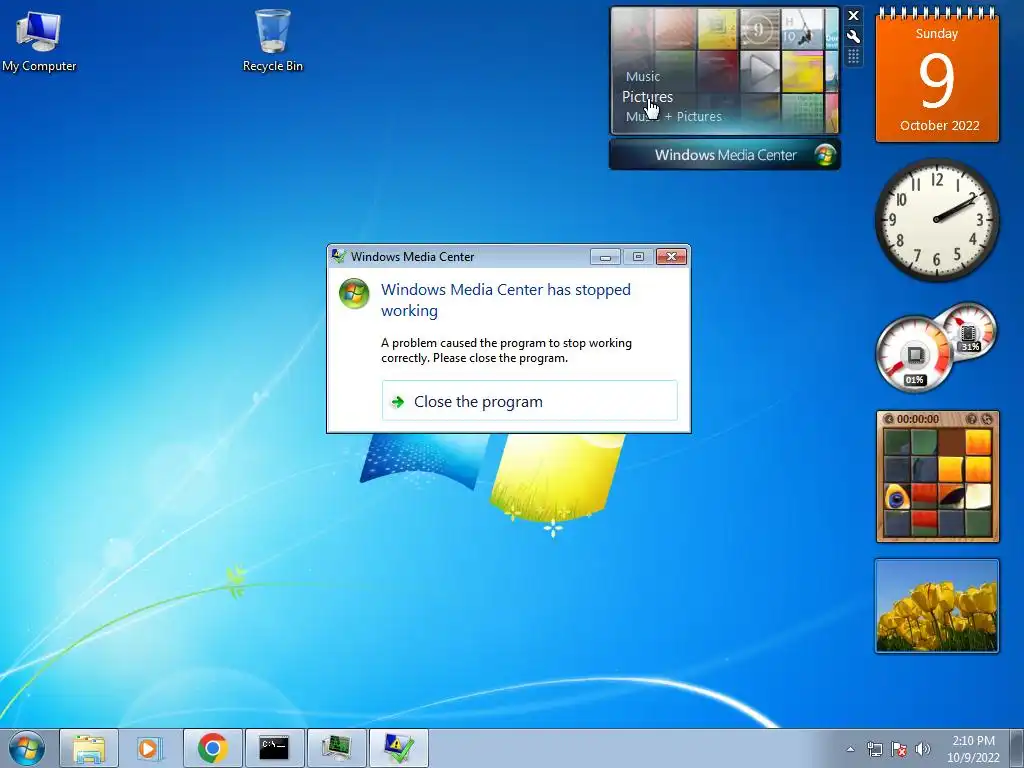Switch to the Command Prompt taskbar item
The image size is (1024, 768).
[274, 748]
